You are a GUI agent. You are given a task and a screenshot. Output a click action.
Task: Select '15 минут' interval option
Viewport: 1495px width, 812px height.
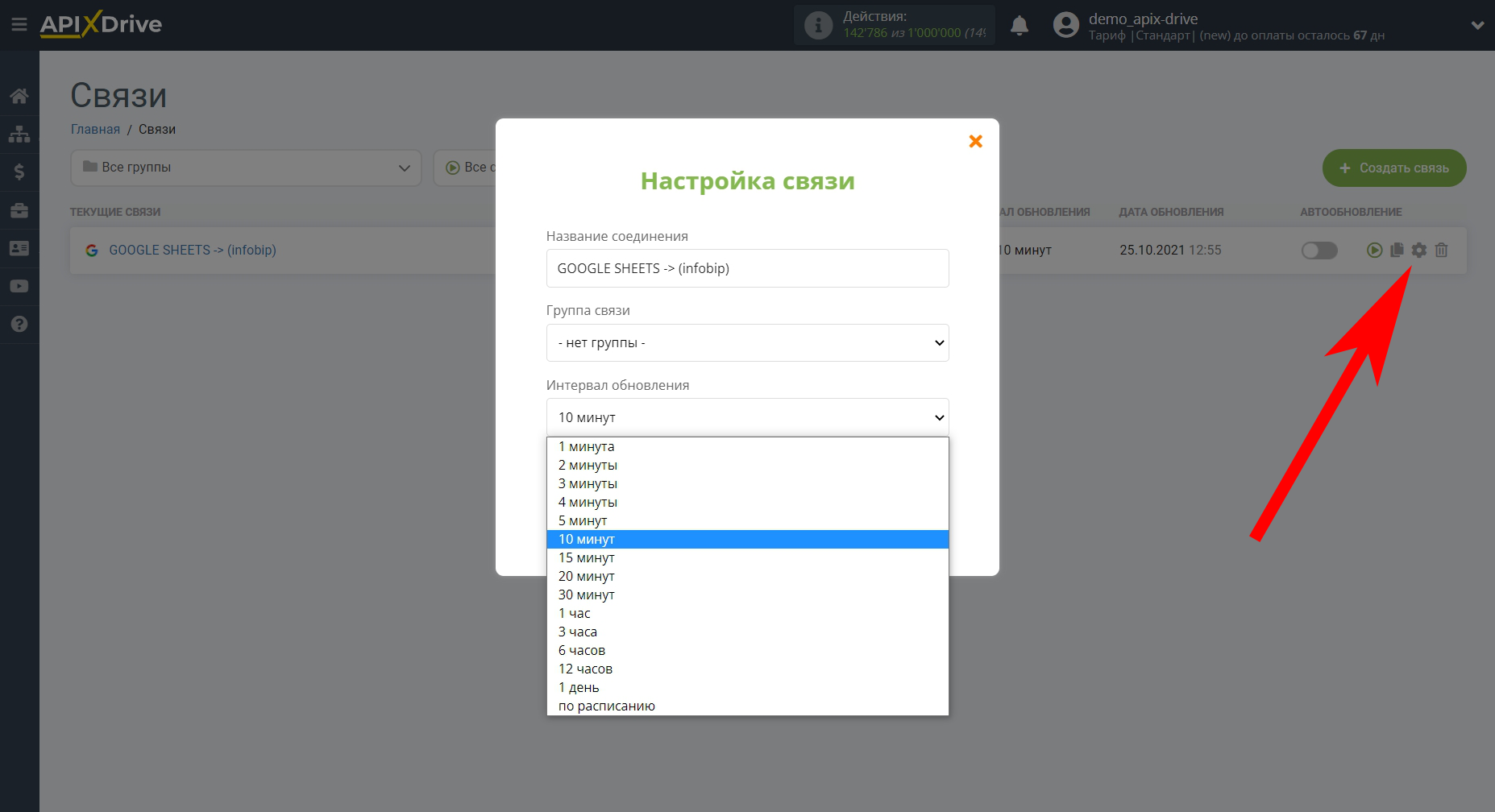pyautogui.click(x=747, y=557)
